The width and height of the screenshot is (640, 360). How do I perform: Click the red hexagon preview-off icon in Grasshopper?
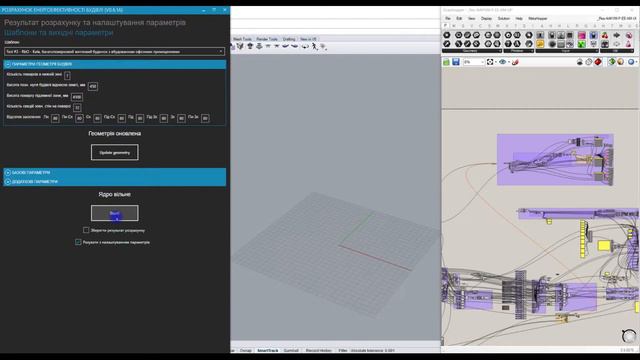click(598, 62)
